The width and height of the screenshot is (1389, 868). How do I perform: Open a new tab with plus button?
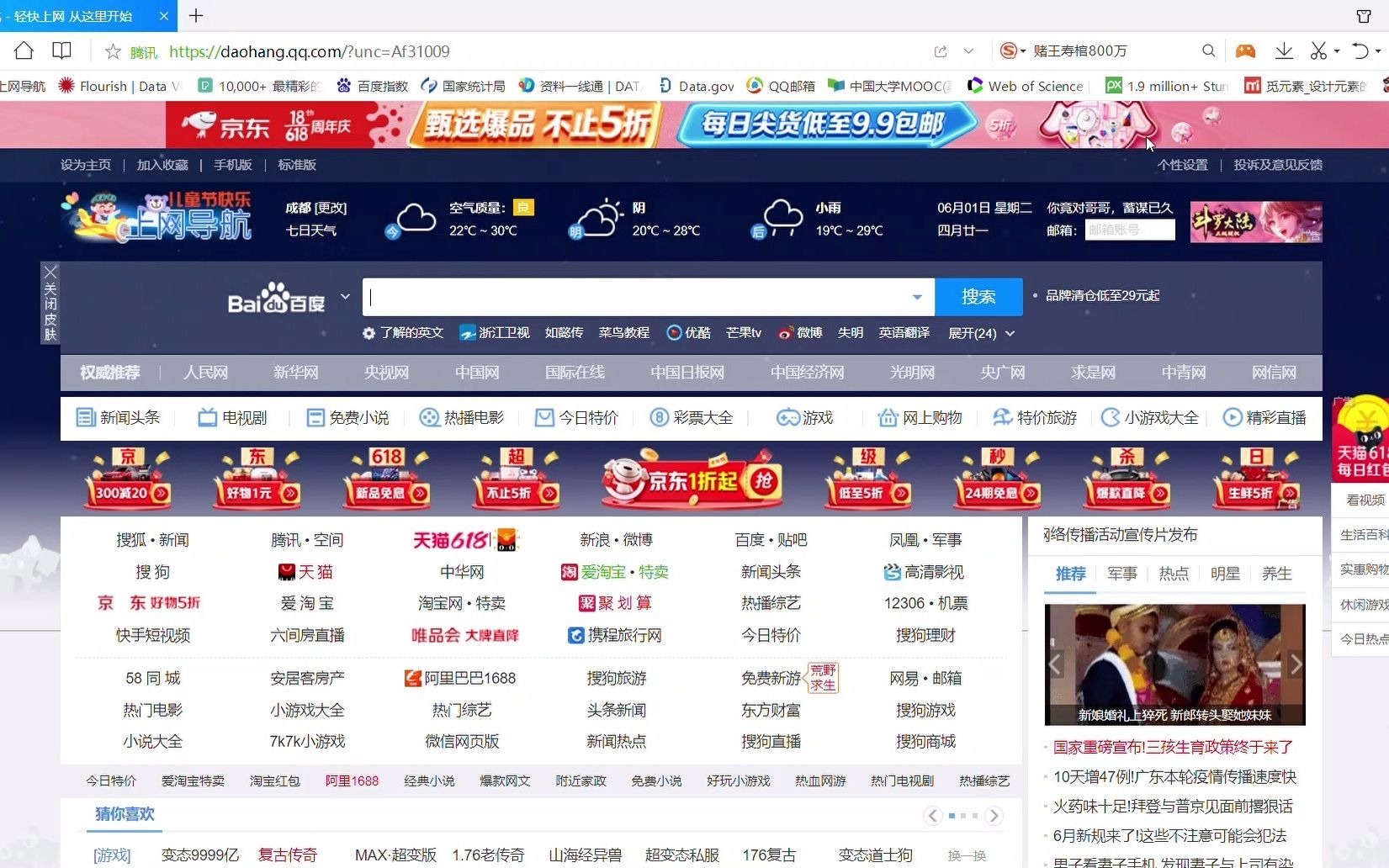click(196, 16)
